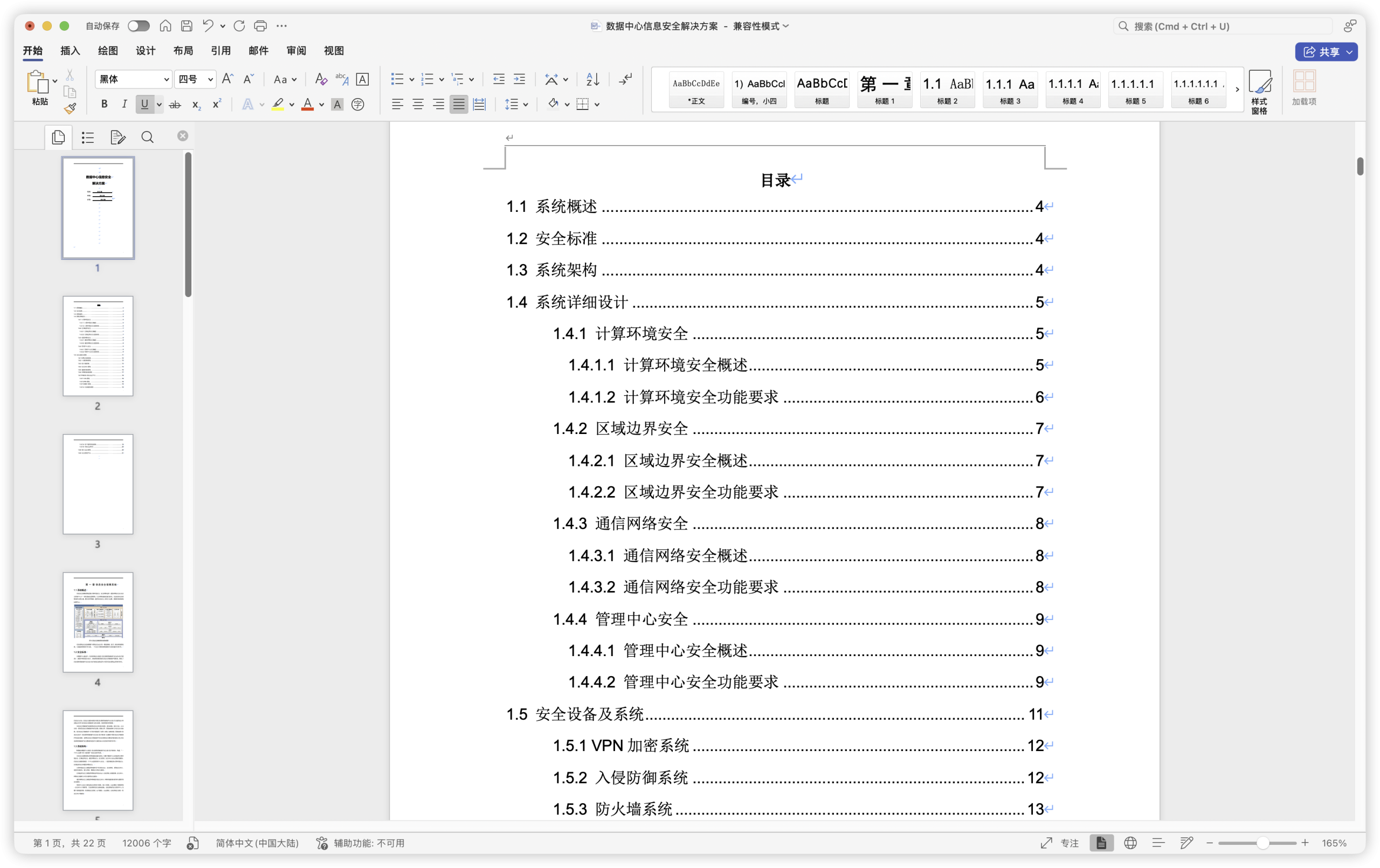Open the 样式窗格 (Style Pane)

[x=1260, y=90]
